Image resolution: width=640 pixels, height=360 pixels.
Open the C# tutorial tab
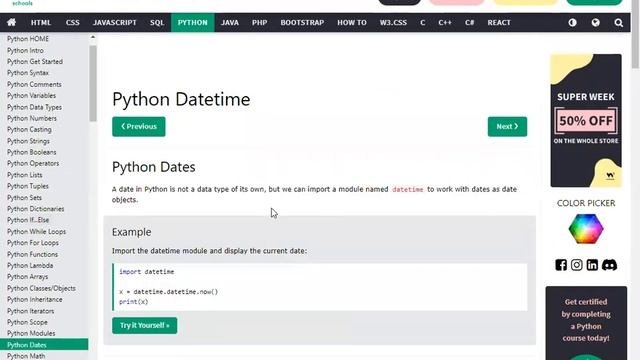pos(469,22)
